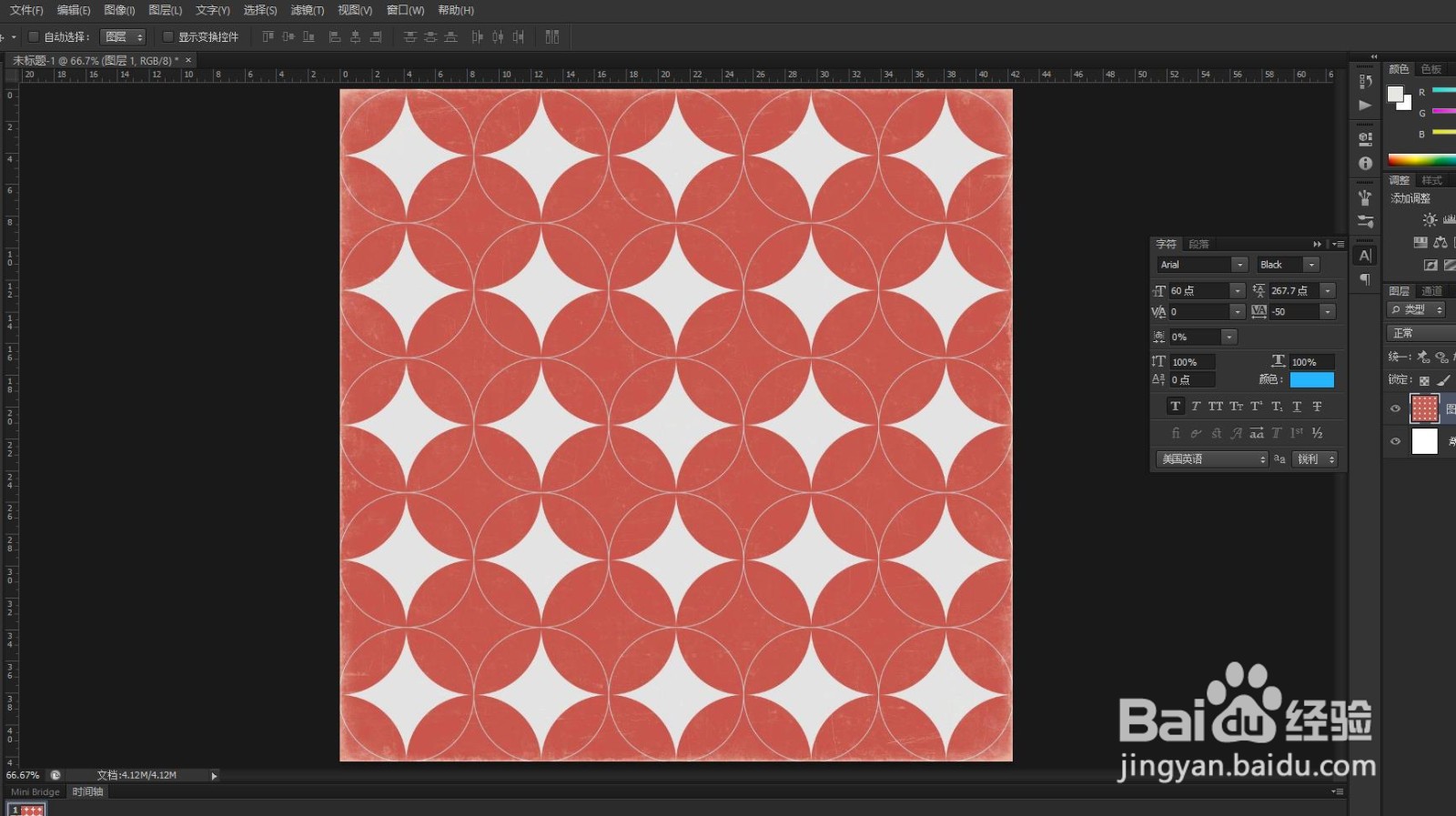
Task: Switch to the 段落 tab
Action: pyautogui.click(x=1198, y=245)
